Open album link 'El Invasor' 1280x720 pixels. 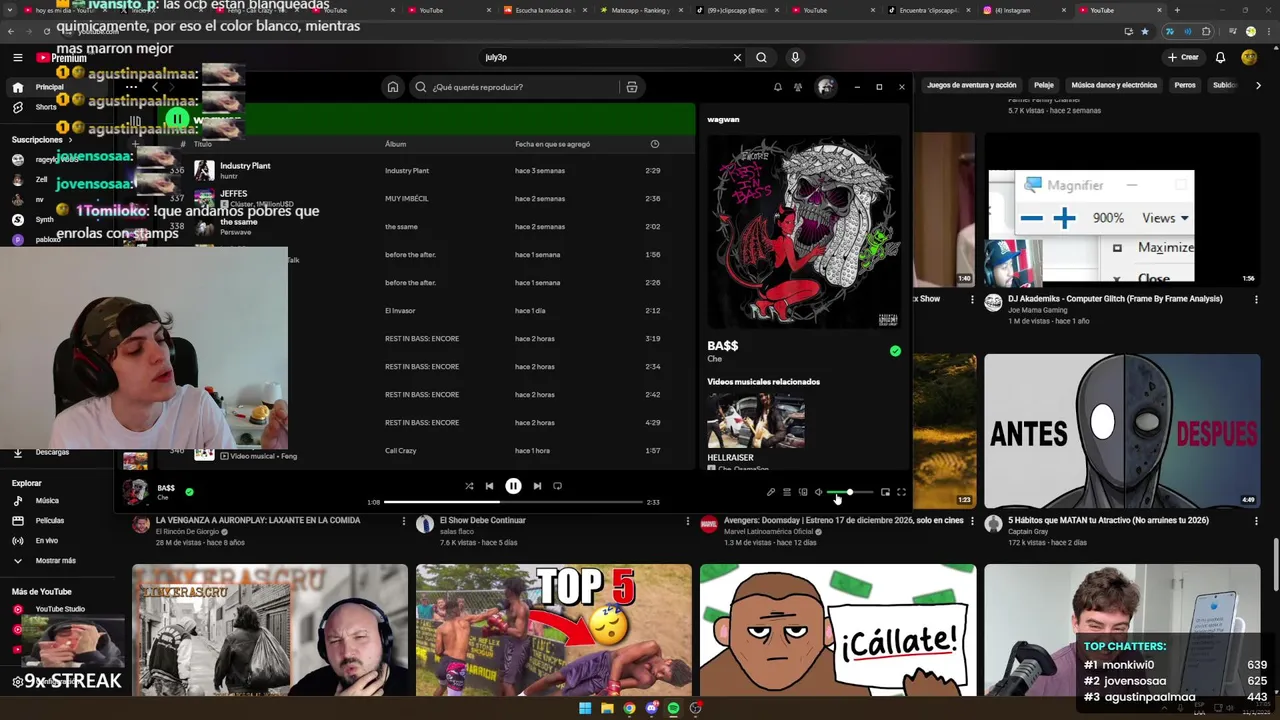[400, 311]
